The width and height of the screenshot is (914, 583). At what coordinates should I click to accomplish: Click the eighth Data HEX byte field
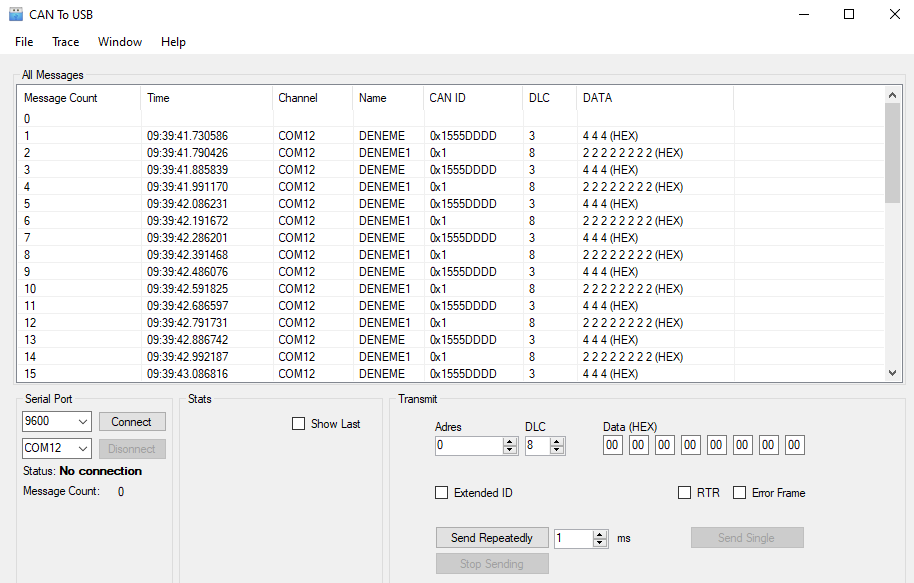(x=795, y=445)
